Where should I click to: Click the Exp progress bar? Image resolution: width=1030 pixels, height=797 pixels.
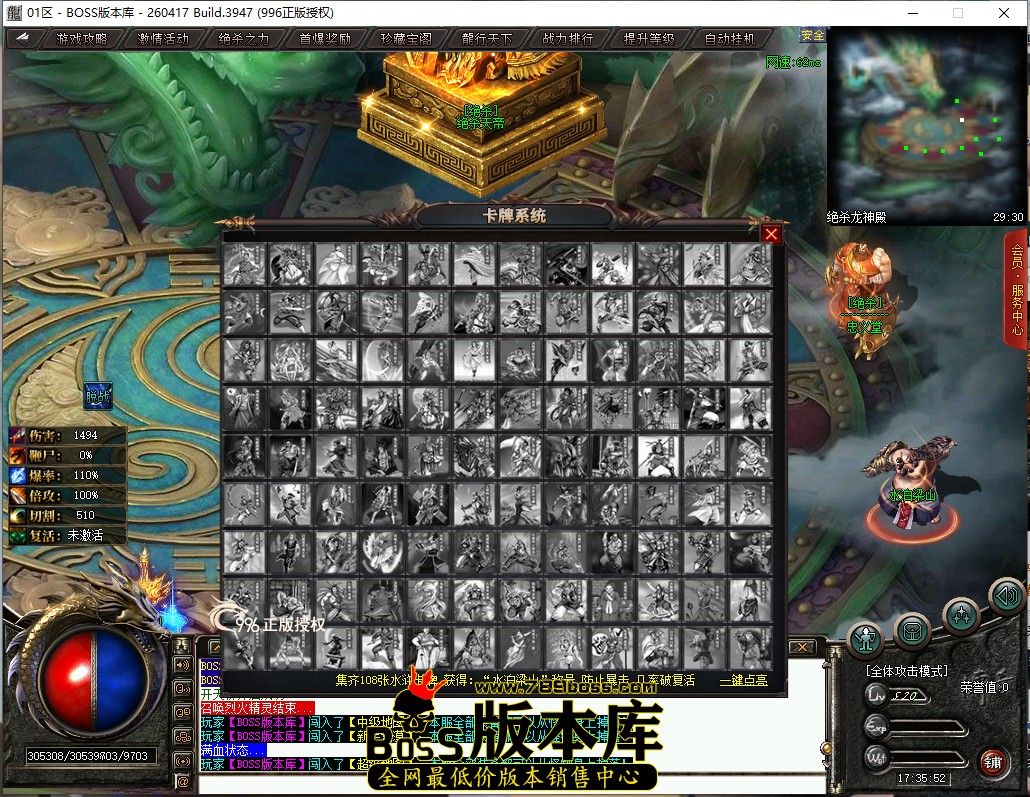pyautogui.click(x=929, y=727)
